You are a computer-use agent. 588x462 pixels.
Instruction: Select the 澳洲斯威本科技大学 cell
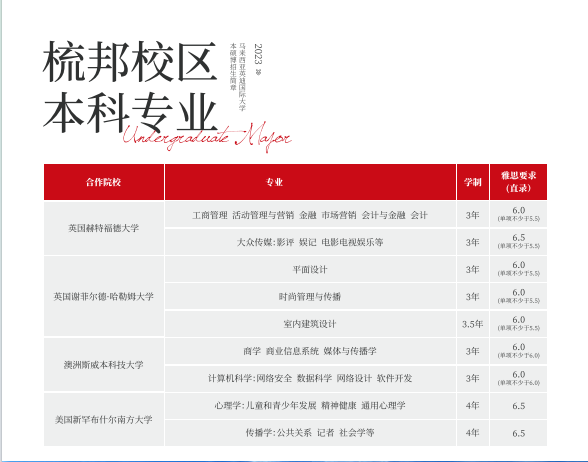(104, 365)
